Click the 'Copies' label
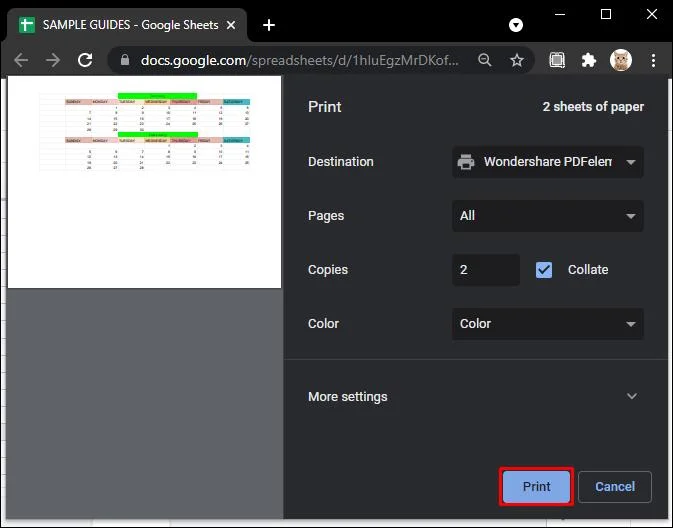The height and width of the screenshot is (528, 673). (328, 270)
